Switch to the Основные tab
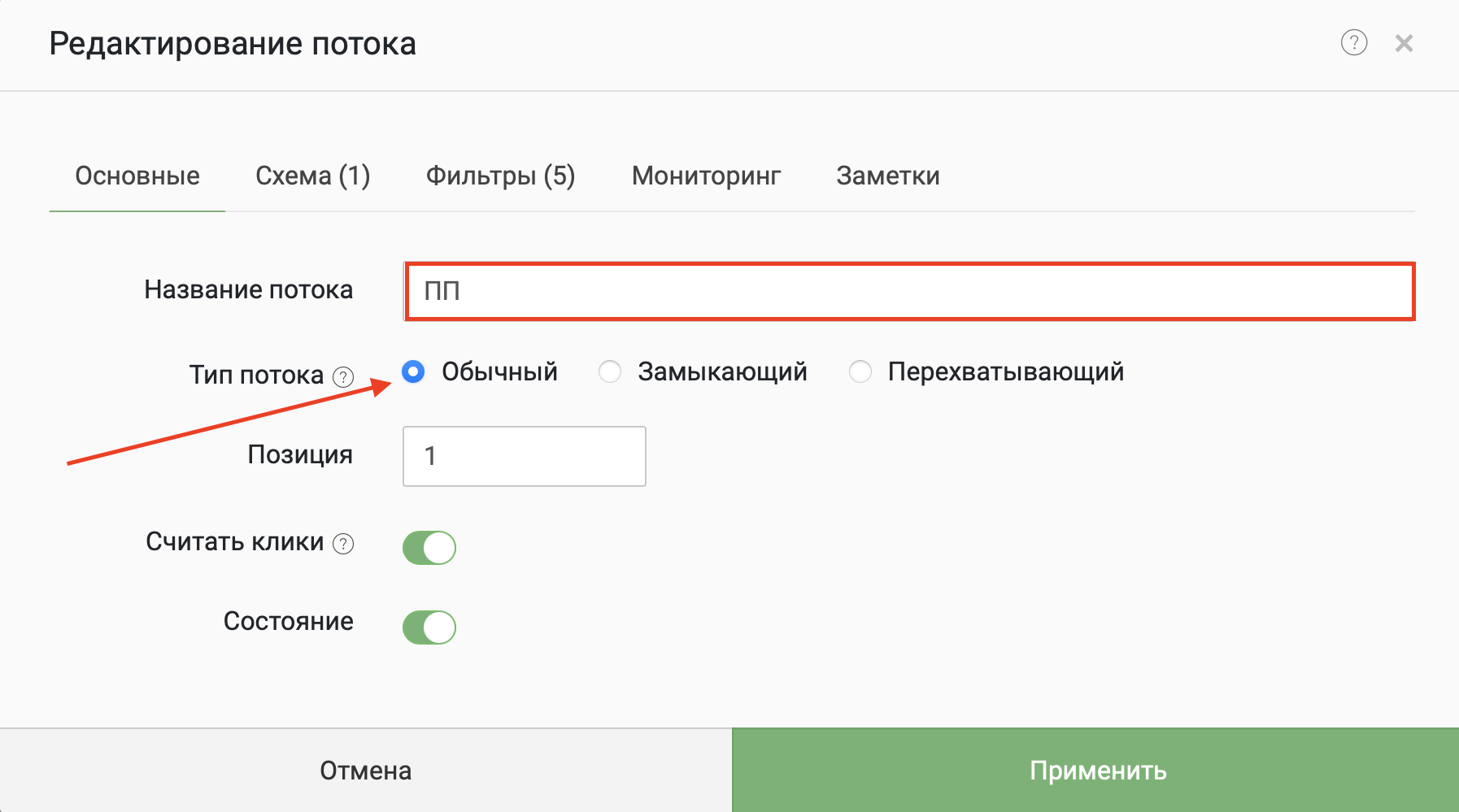 coord(137,176)
